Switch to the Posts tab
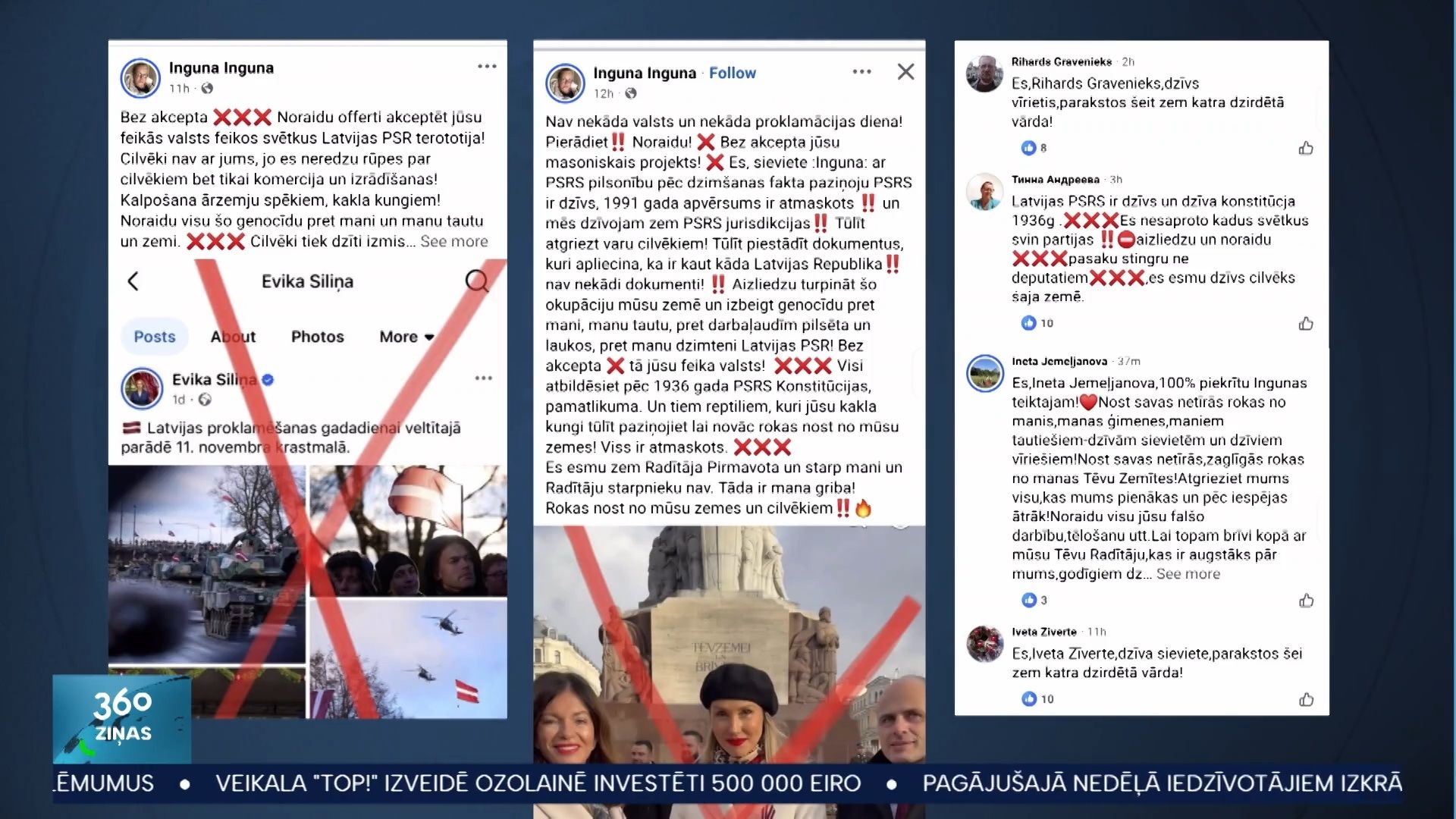The width and height of the screenshot is (1456, 819). click(x=155, y=337)
